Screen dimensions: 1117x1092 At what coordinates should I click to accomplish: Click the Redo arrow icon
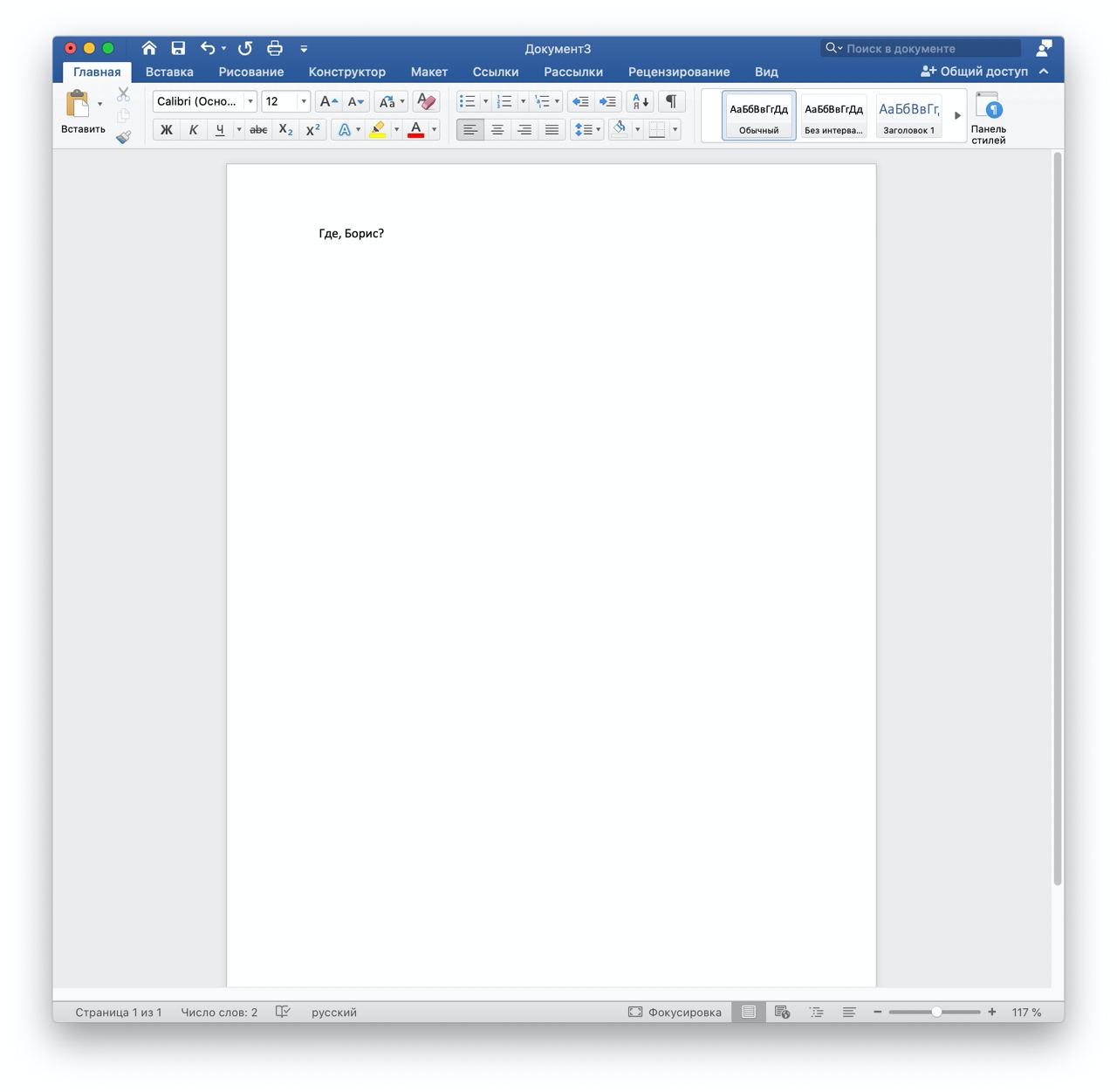(x=245, y=48)
